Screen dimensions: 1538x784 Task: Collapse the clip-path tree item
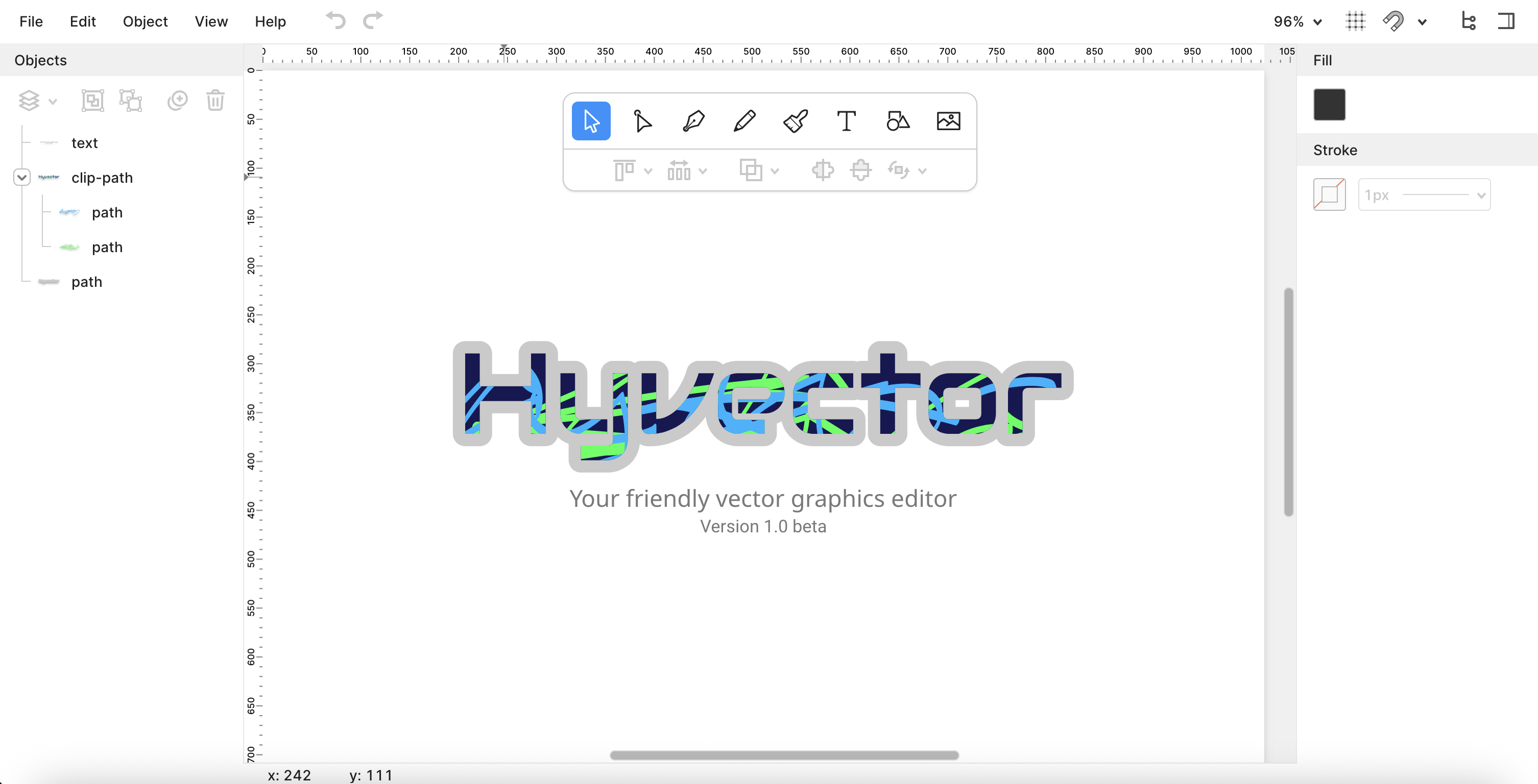pyautogui.click(x=21, y=177)
